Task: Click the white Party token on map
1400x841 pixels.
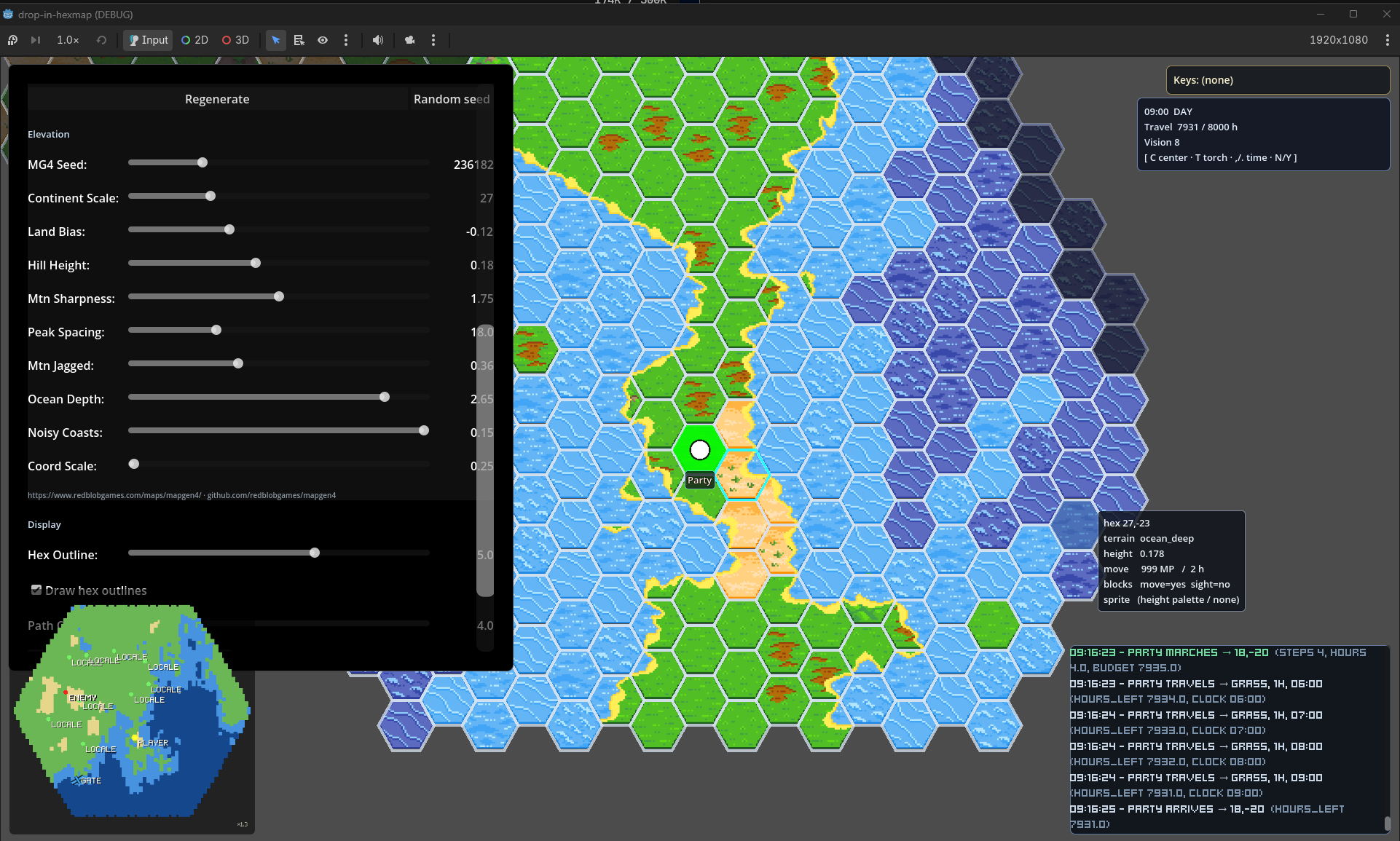Action: pos(699,451)
